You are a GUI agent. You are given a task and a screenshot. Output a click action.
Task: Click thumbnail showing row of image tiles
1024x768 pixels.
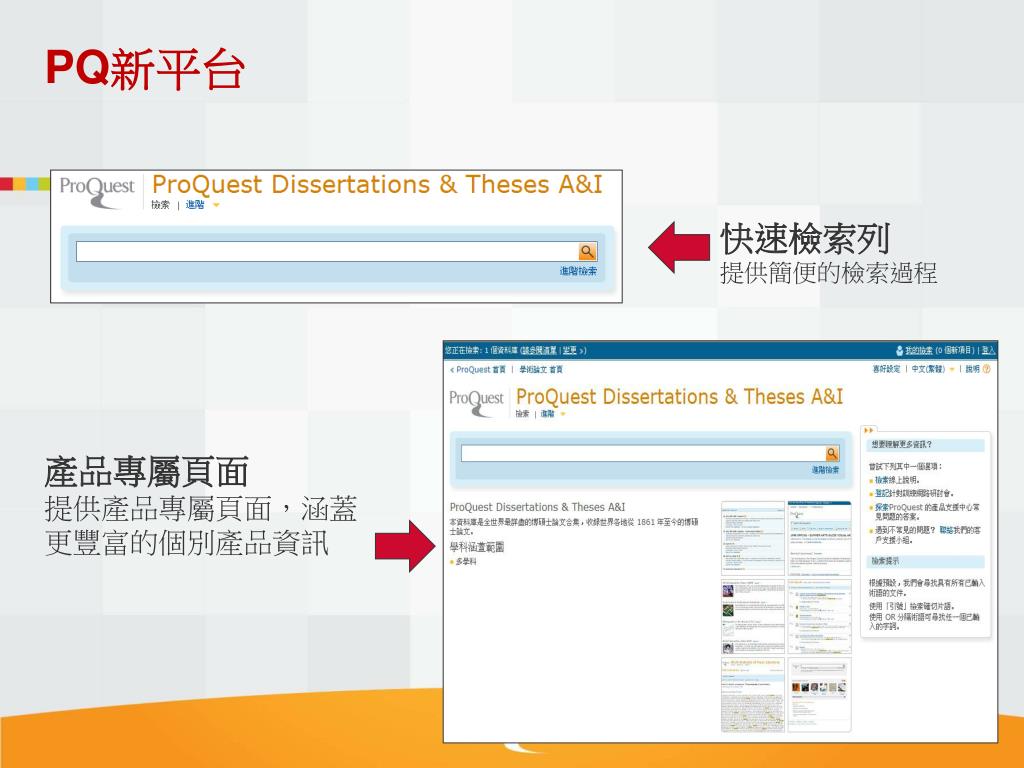click(x=820, y=695)
